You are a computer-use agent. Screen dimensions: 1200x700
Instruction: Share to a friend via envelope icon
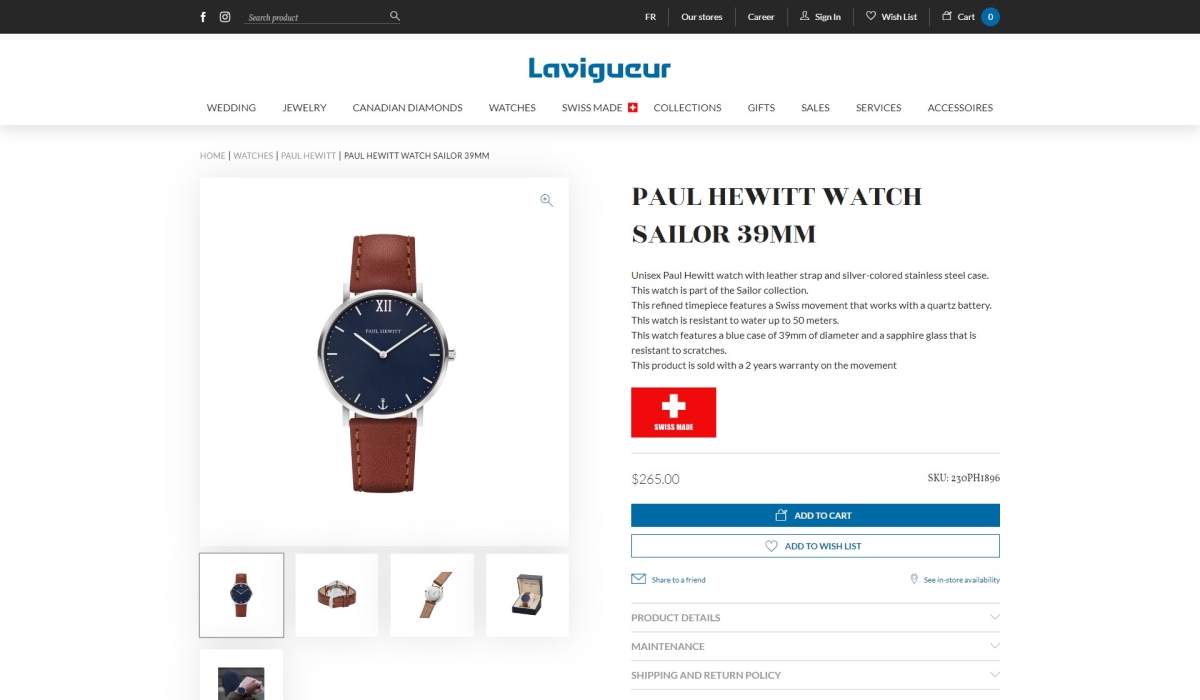tap(638, 579)
